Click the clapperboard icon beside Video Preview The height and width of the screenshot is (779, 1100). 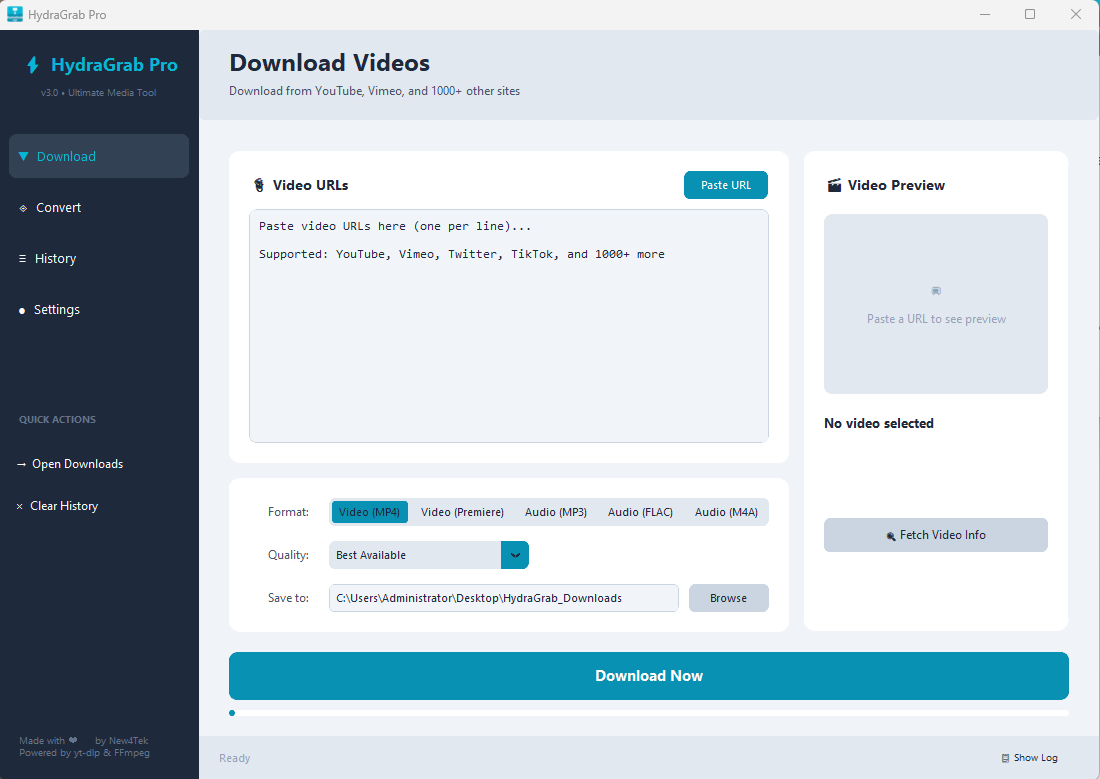[835, 184]
